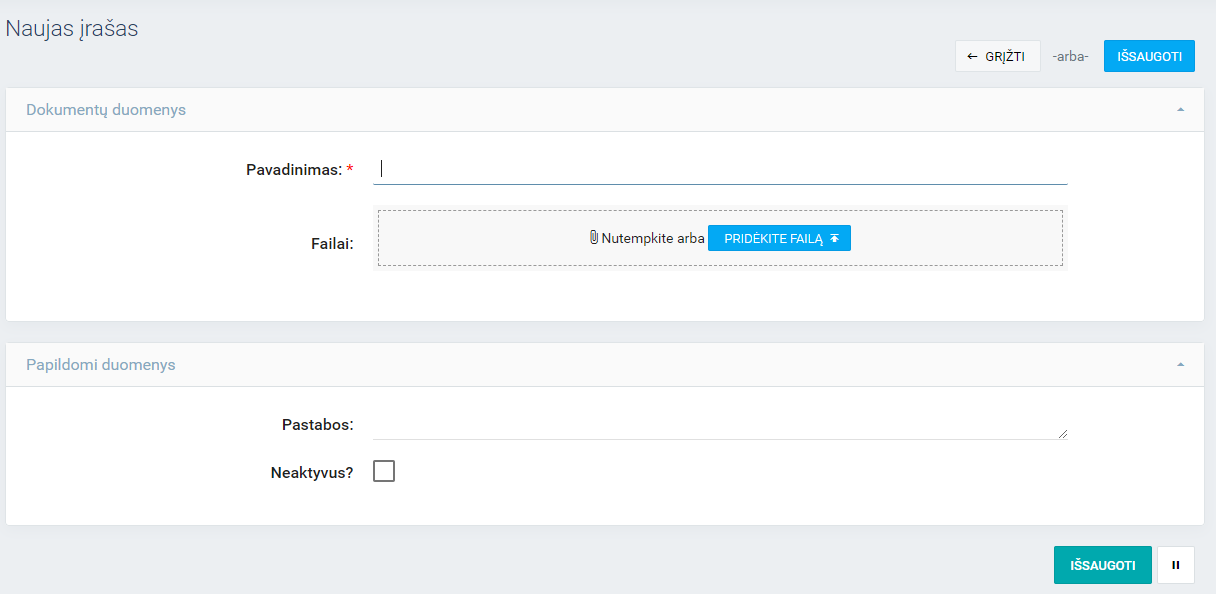
Task: Click the pause-style icon button beside bottom IŠSAUGOTI
Action: pos(1176,565)
